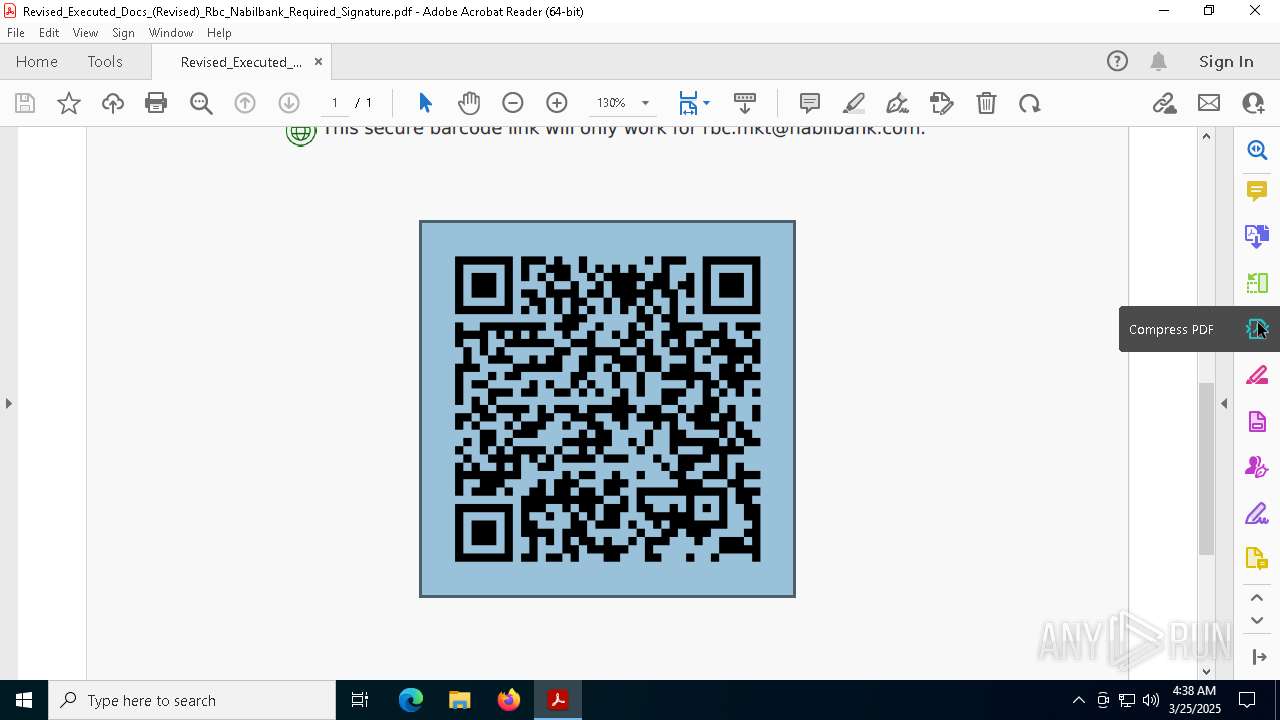Screen dimensions: 1280x720
Task: Open the notifications bell
Action: (x=1159, y=62)
